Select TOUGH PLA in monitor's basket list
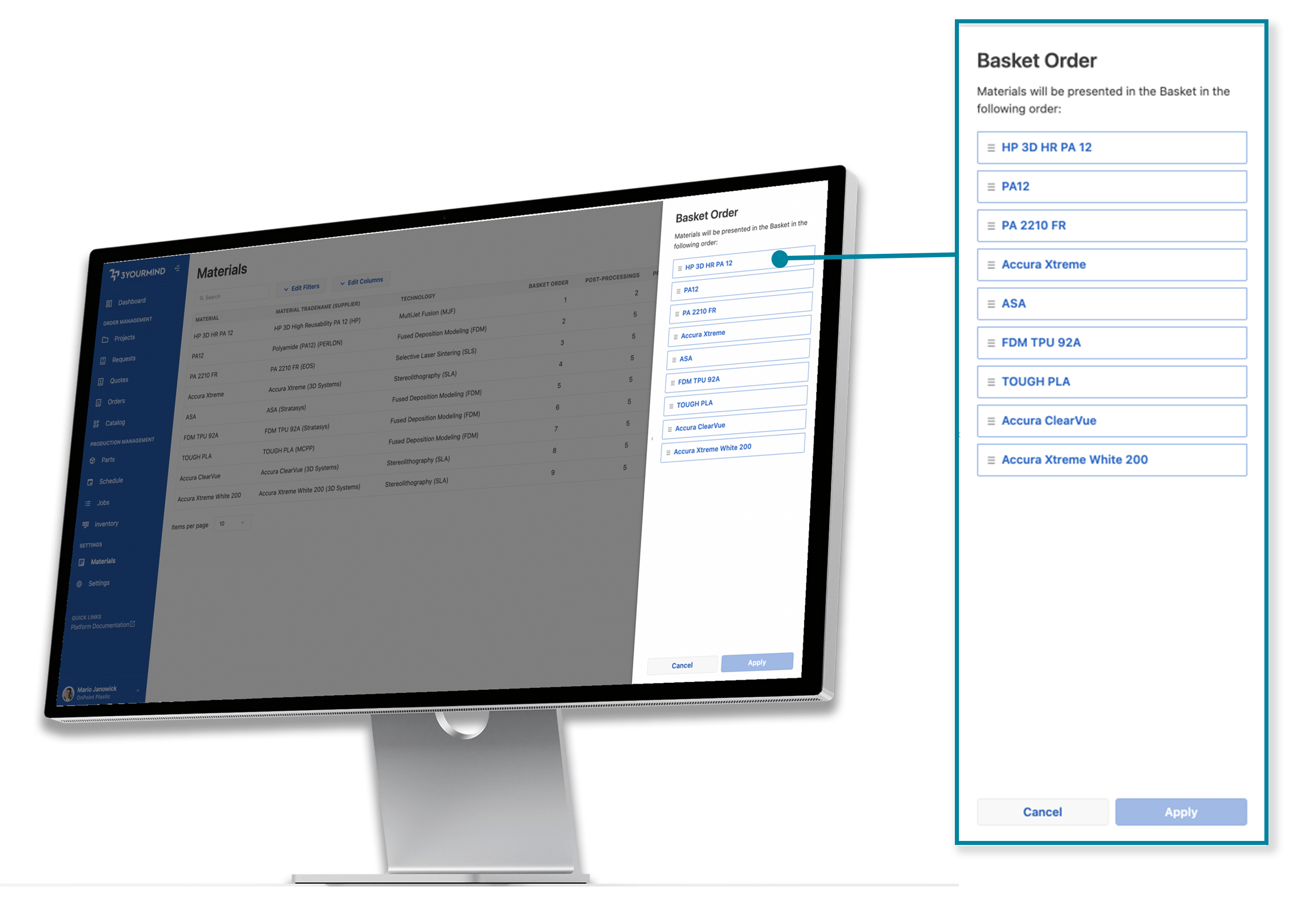This screenshot has width=1311, height=924. (x=735, y=401)
